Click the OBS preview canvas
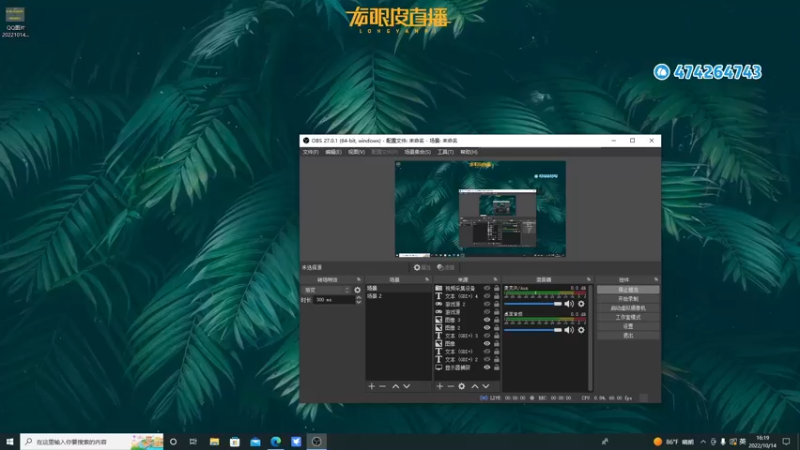This screenshot has height=450, width=800. click(480, 209)
